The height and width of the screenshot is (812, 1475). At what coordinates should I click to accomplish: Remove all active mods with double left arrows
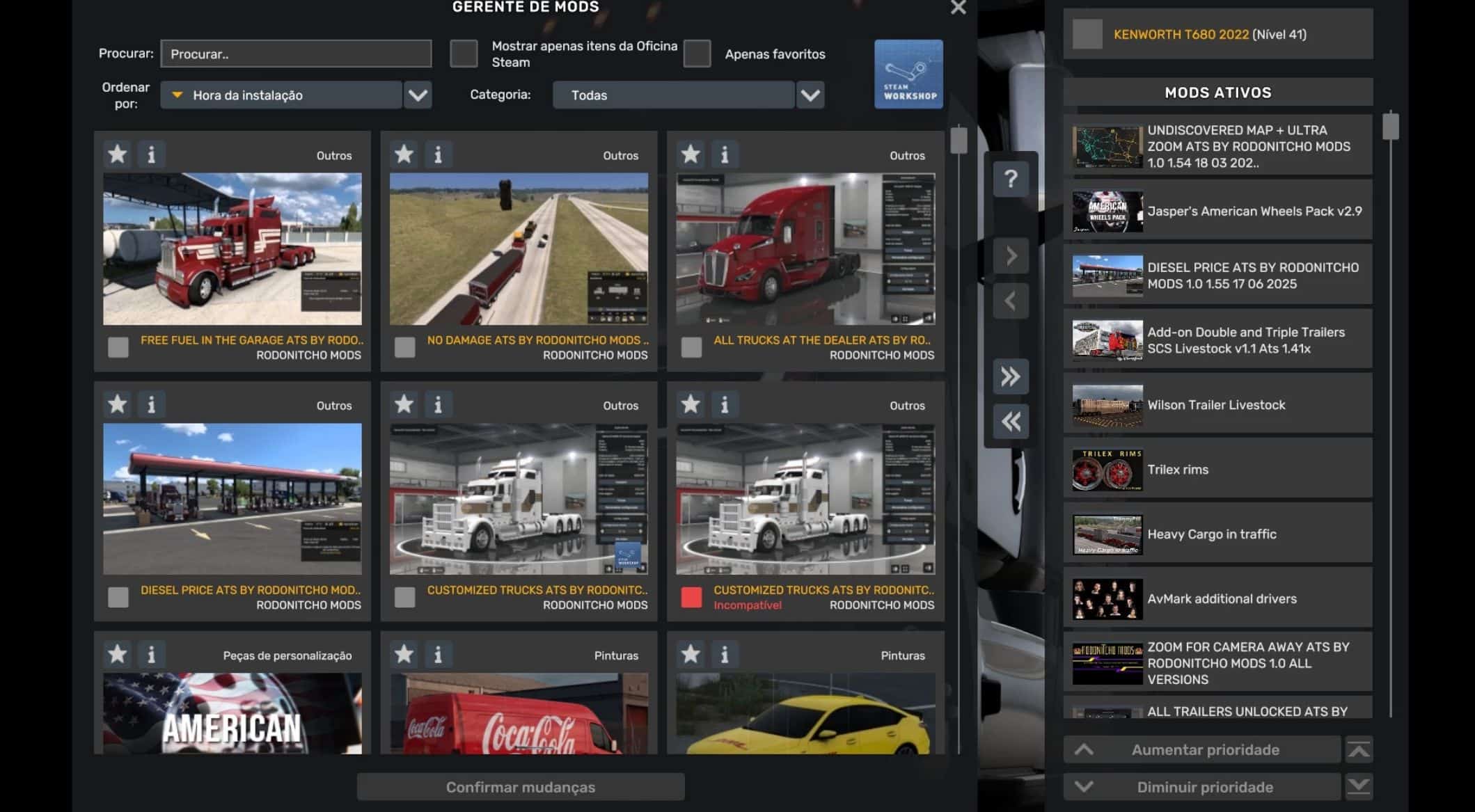[1010, 421]
